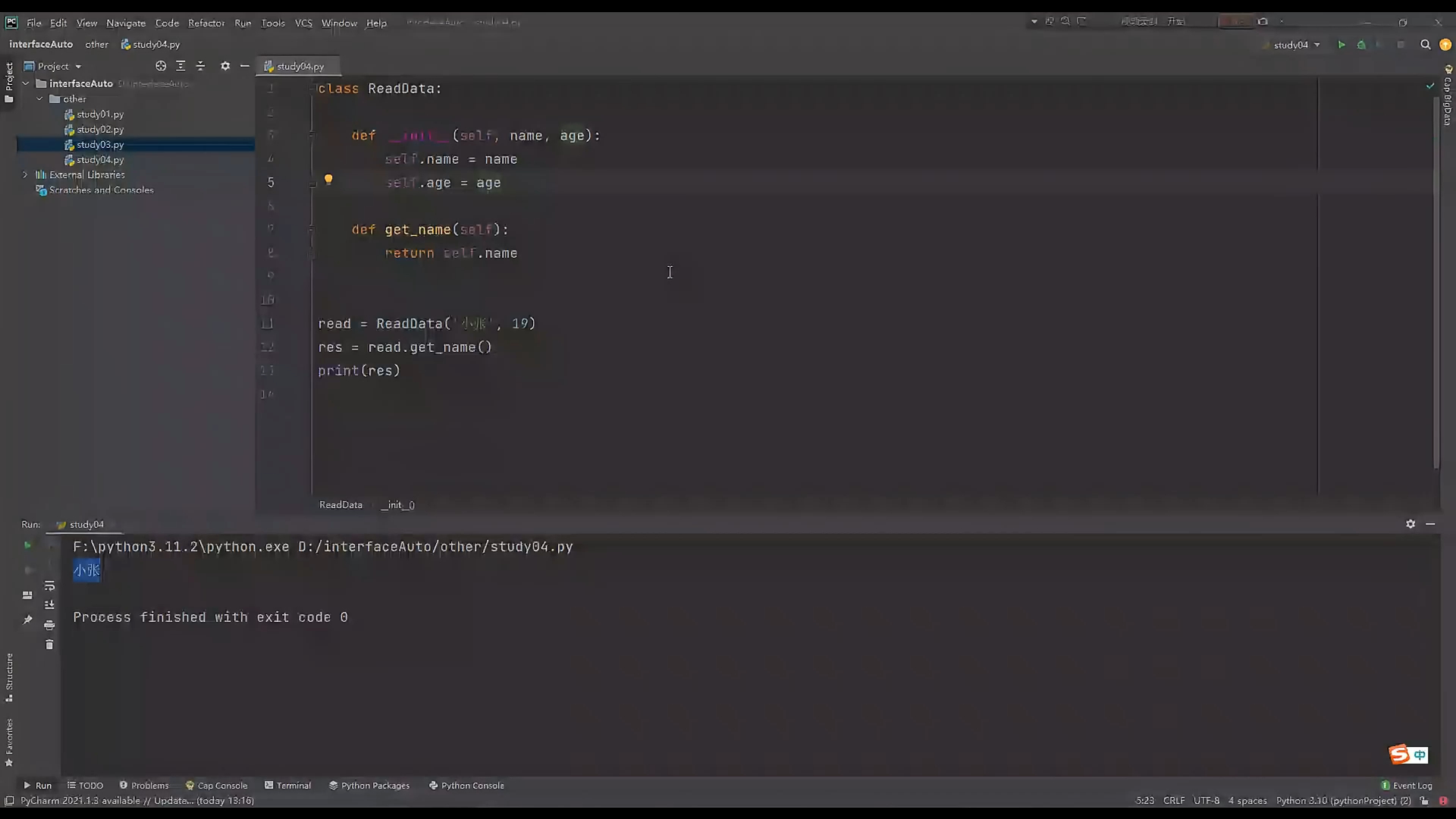Run study04 with the green play button

(1341, 45)
